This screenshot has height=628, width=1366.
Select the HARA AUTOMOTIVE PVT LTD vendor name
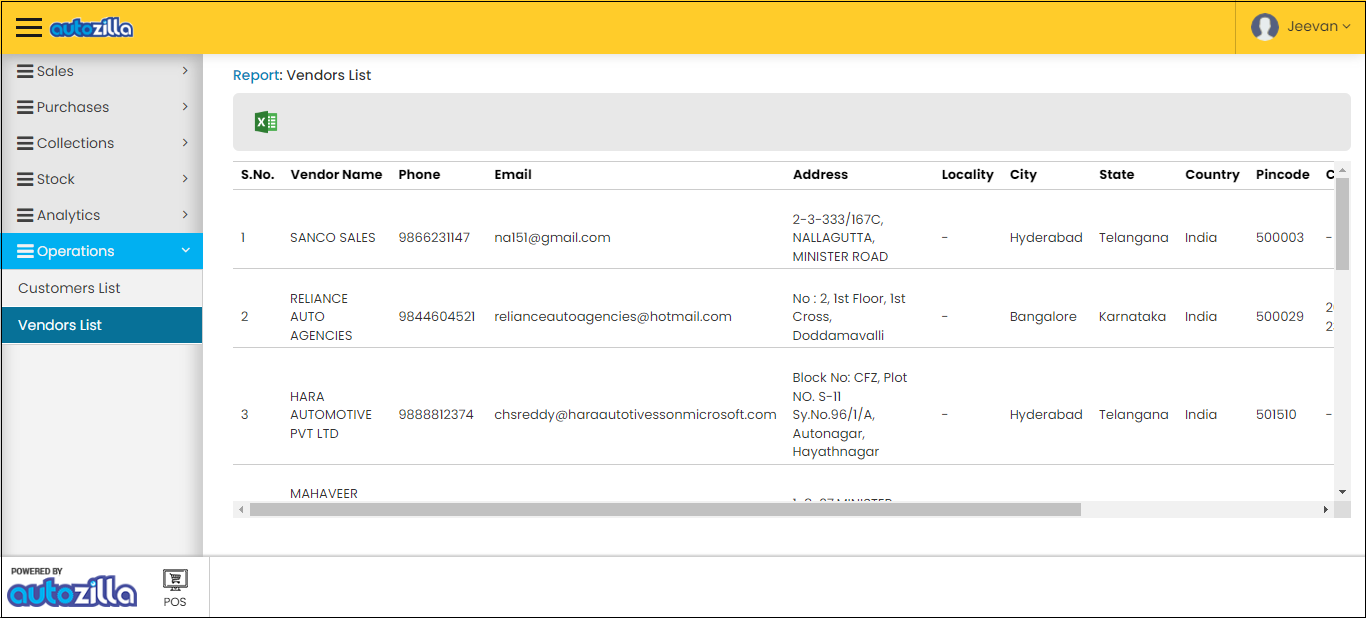pos(331,415)
